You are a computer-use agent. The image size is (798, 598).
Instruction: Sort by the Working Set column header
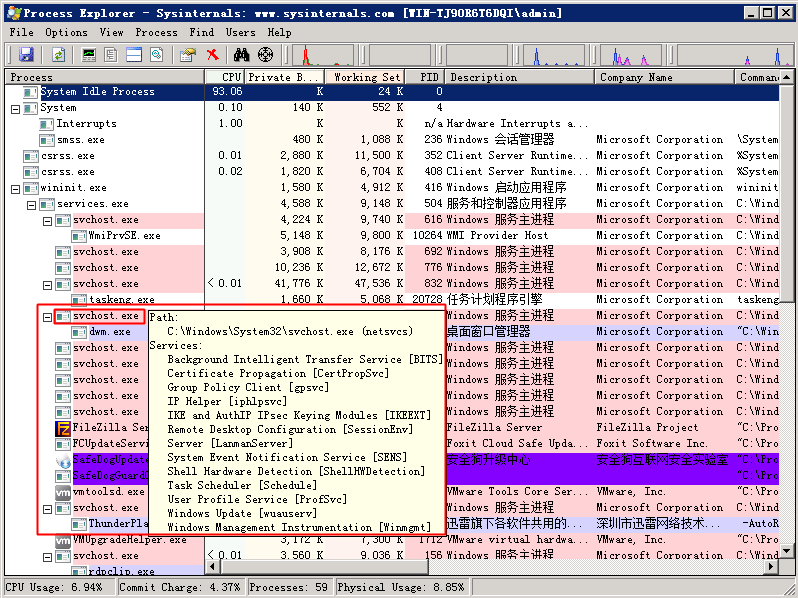coord(366,77)
